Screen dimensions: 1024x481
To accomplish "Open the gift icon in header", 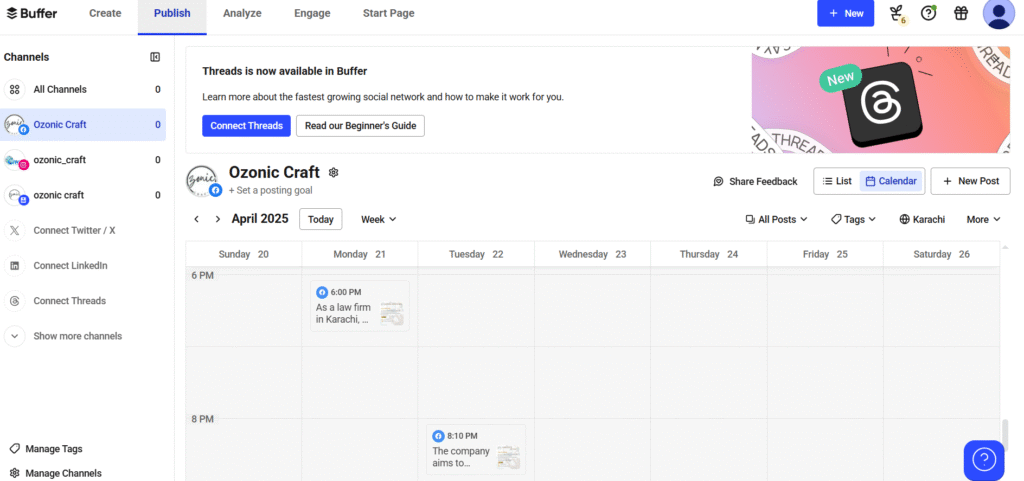I will 960,13.
